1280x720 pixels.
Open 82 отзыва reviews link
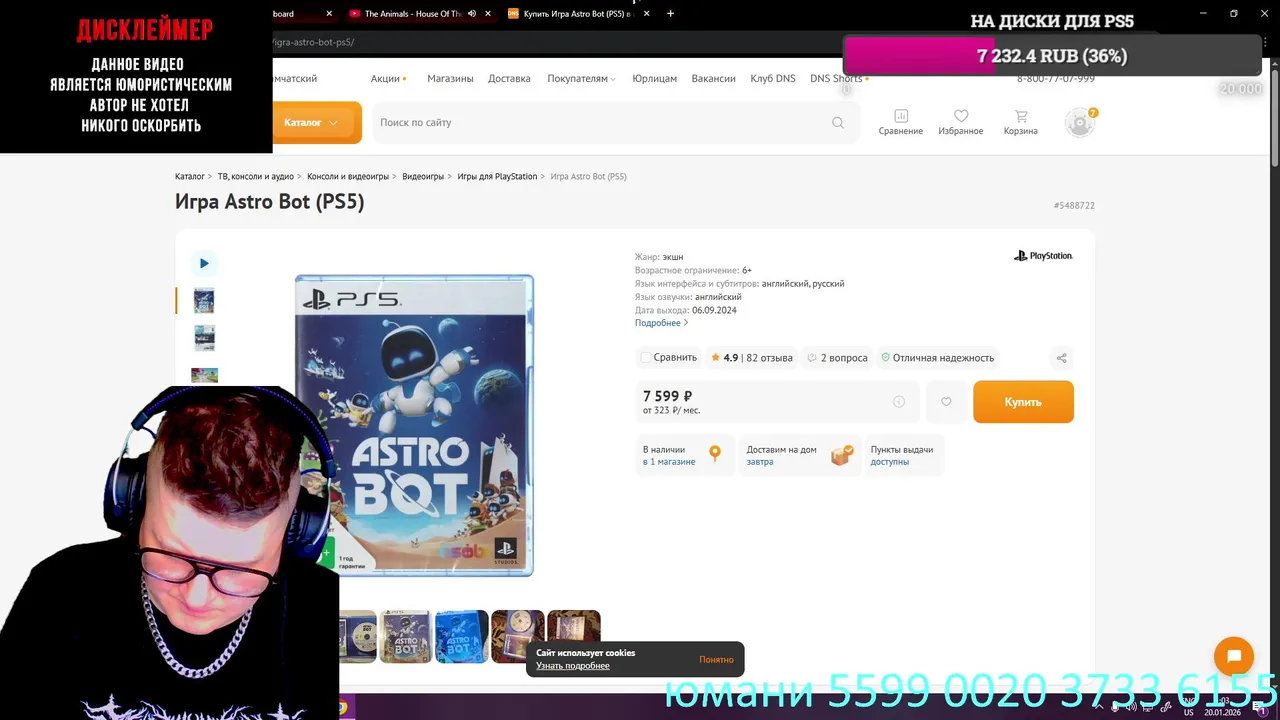pos(770,358)
